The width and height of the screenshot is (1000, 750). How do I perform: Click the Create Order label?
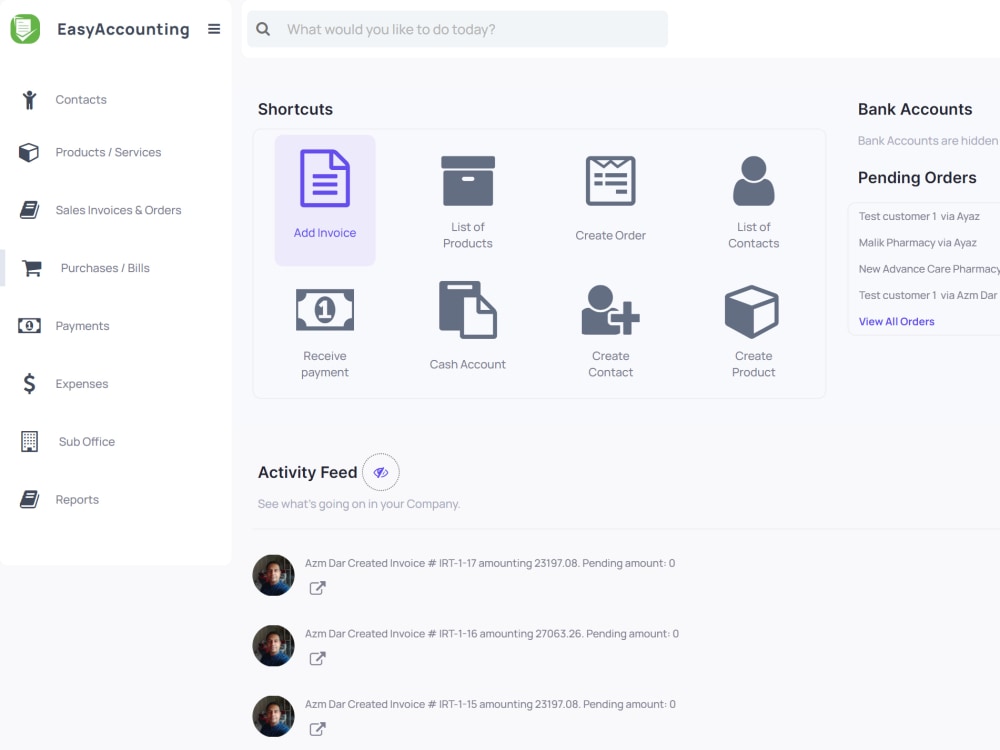[610, 235]
